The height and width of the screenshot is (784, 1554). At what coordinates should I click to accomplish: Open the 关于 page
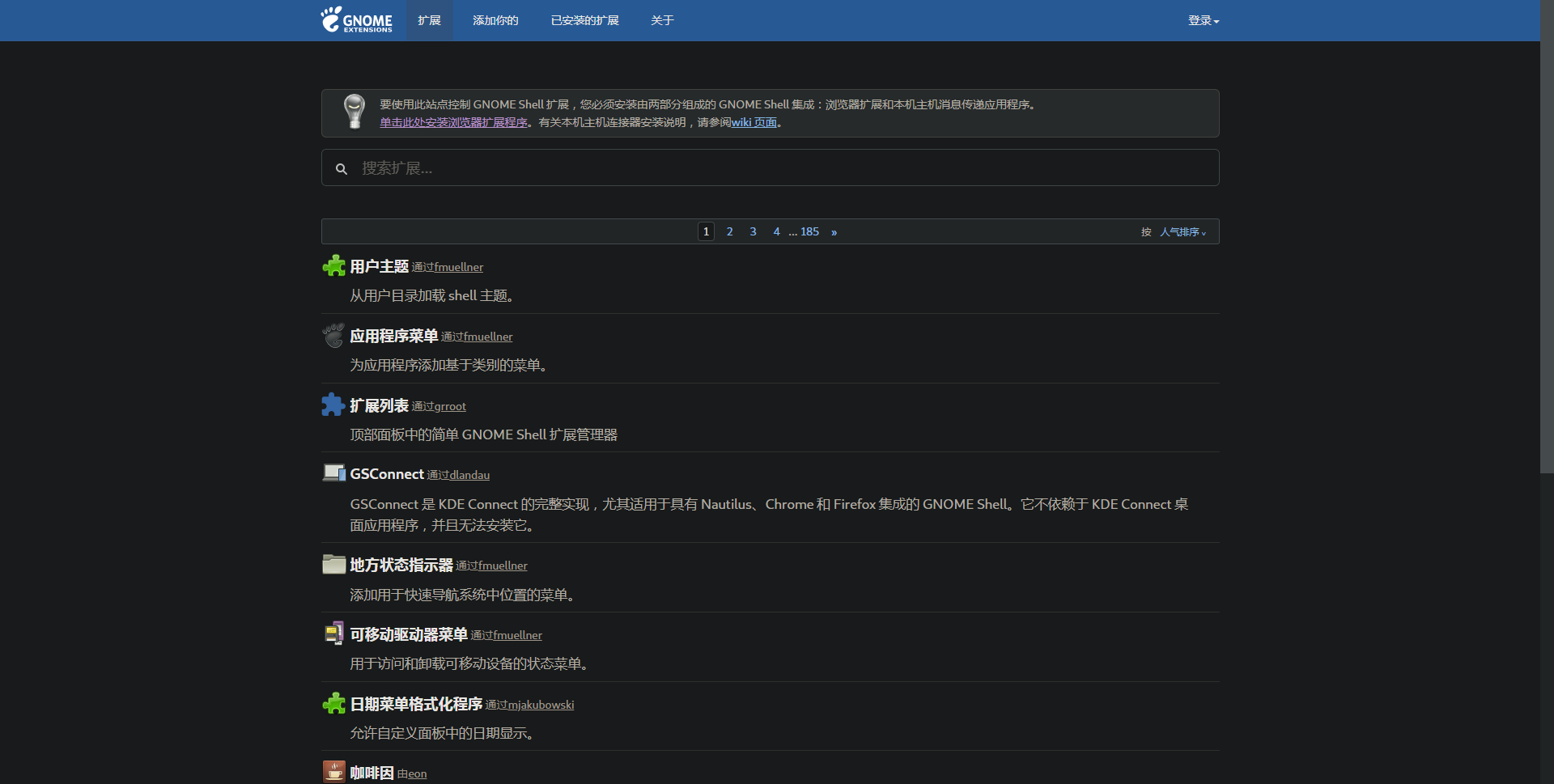tap(662, 20)
